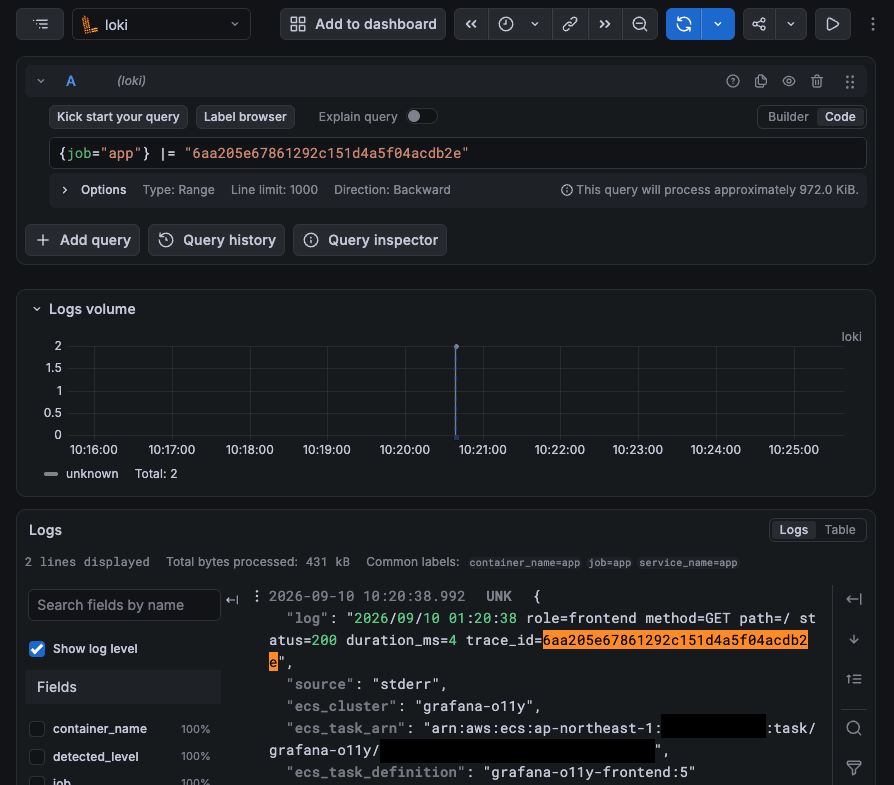The image size is (894, 785).
Task: Check the detected_level field
Action: pyautogui.click(x=37, y=756)
